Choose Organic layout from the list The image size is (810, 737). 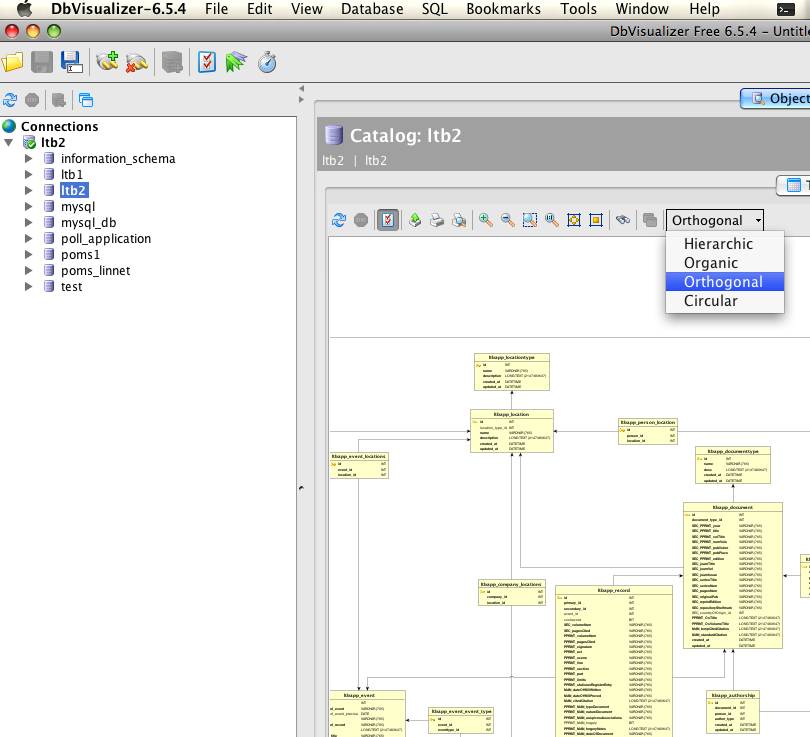(x=725, y=262)
